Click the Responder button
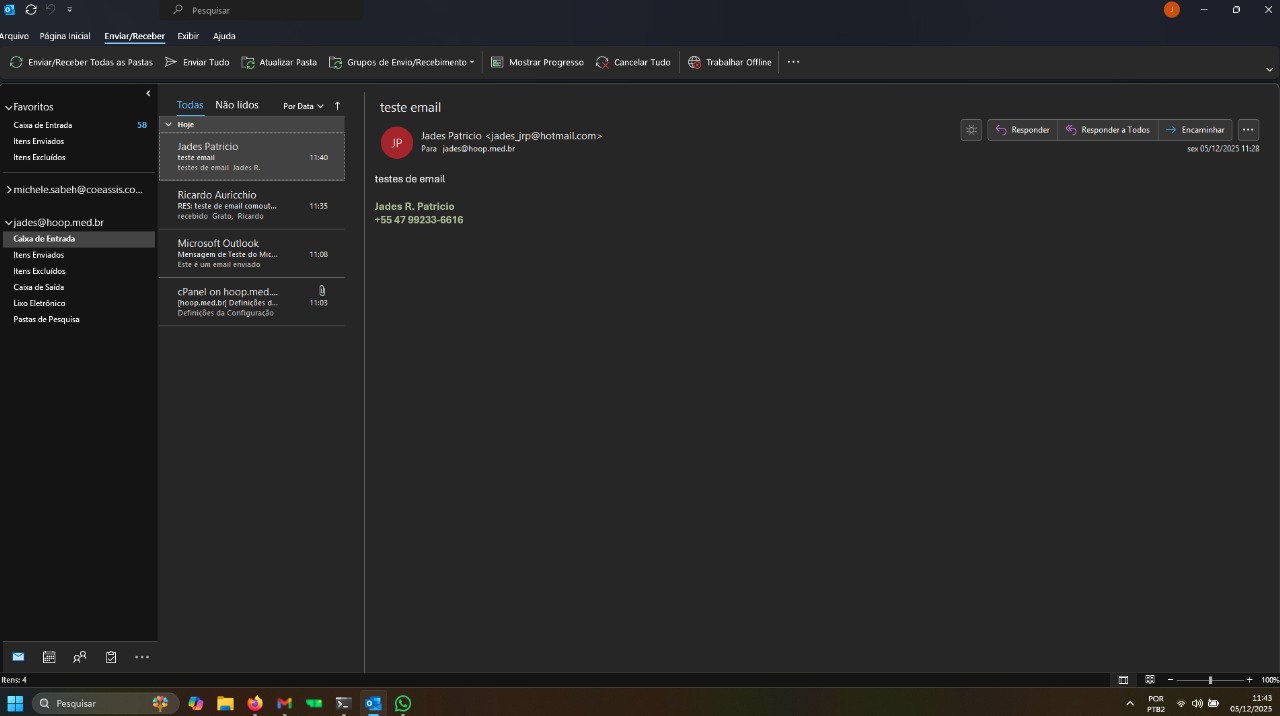 tap(1022, 130)
